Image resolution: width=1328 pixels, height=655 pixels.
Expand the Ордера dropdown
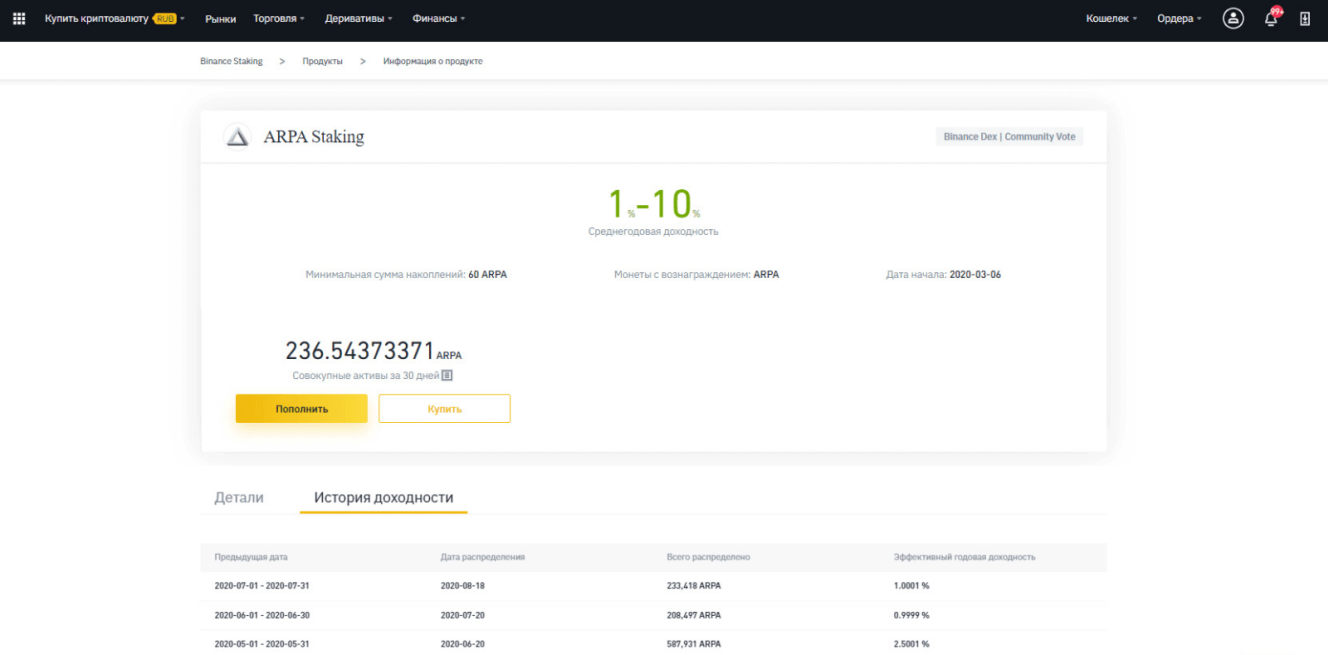1178,17
